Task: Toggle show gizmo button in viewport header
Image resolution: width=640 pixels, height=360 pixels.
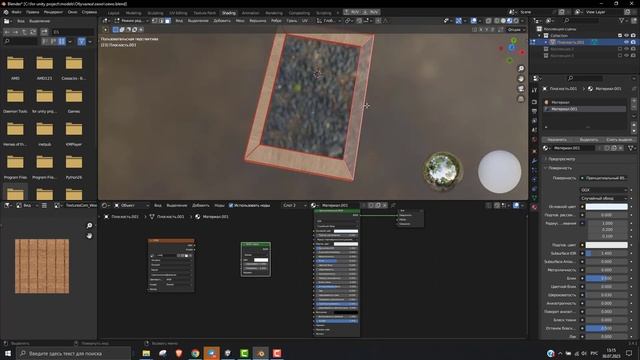Action: (459, 20)
